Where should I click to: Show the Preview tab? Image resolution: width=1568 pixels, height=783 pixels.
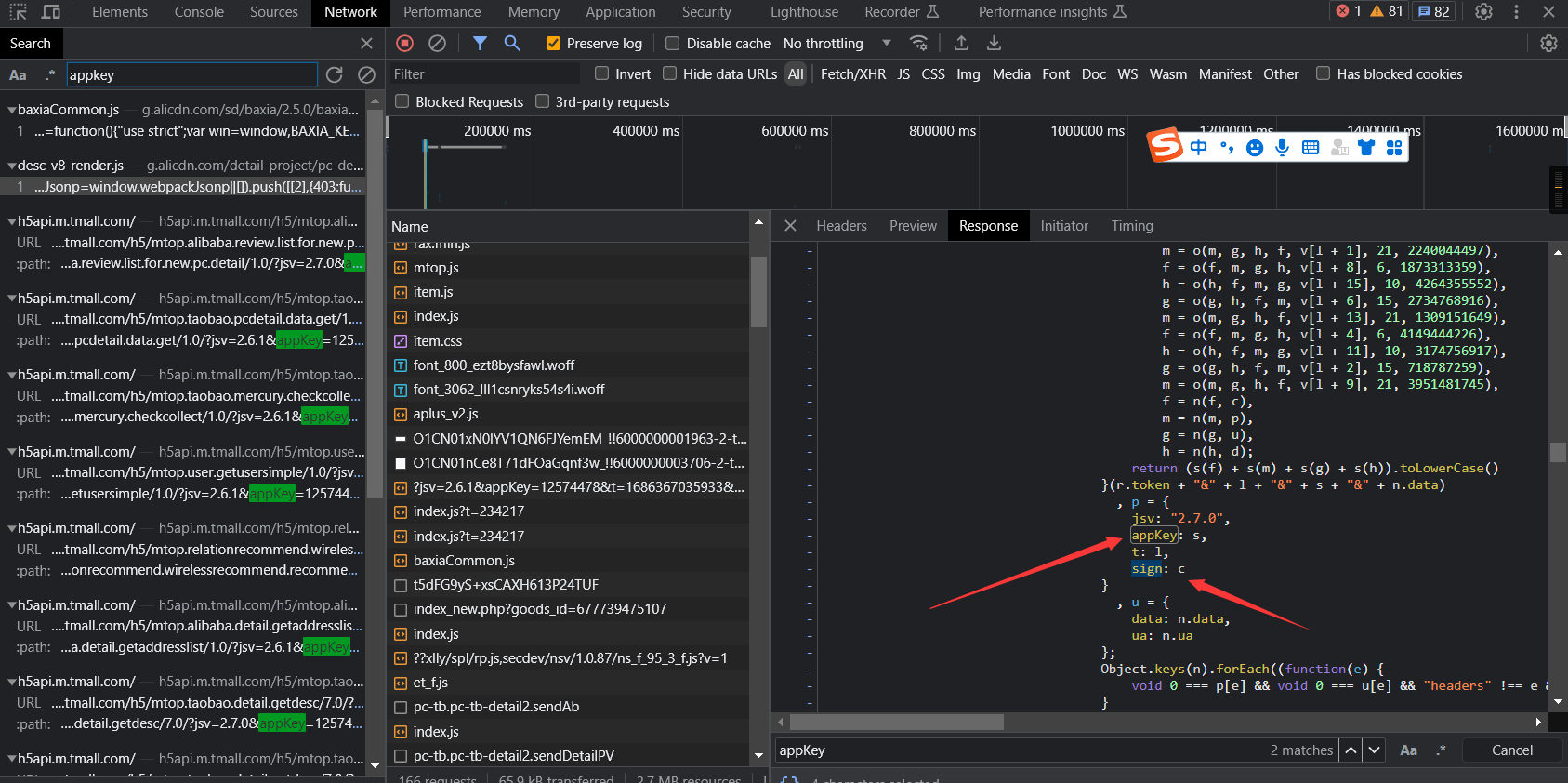pyautogui.click(x=913, y=226)
